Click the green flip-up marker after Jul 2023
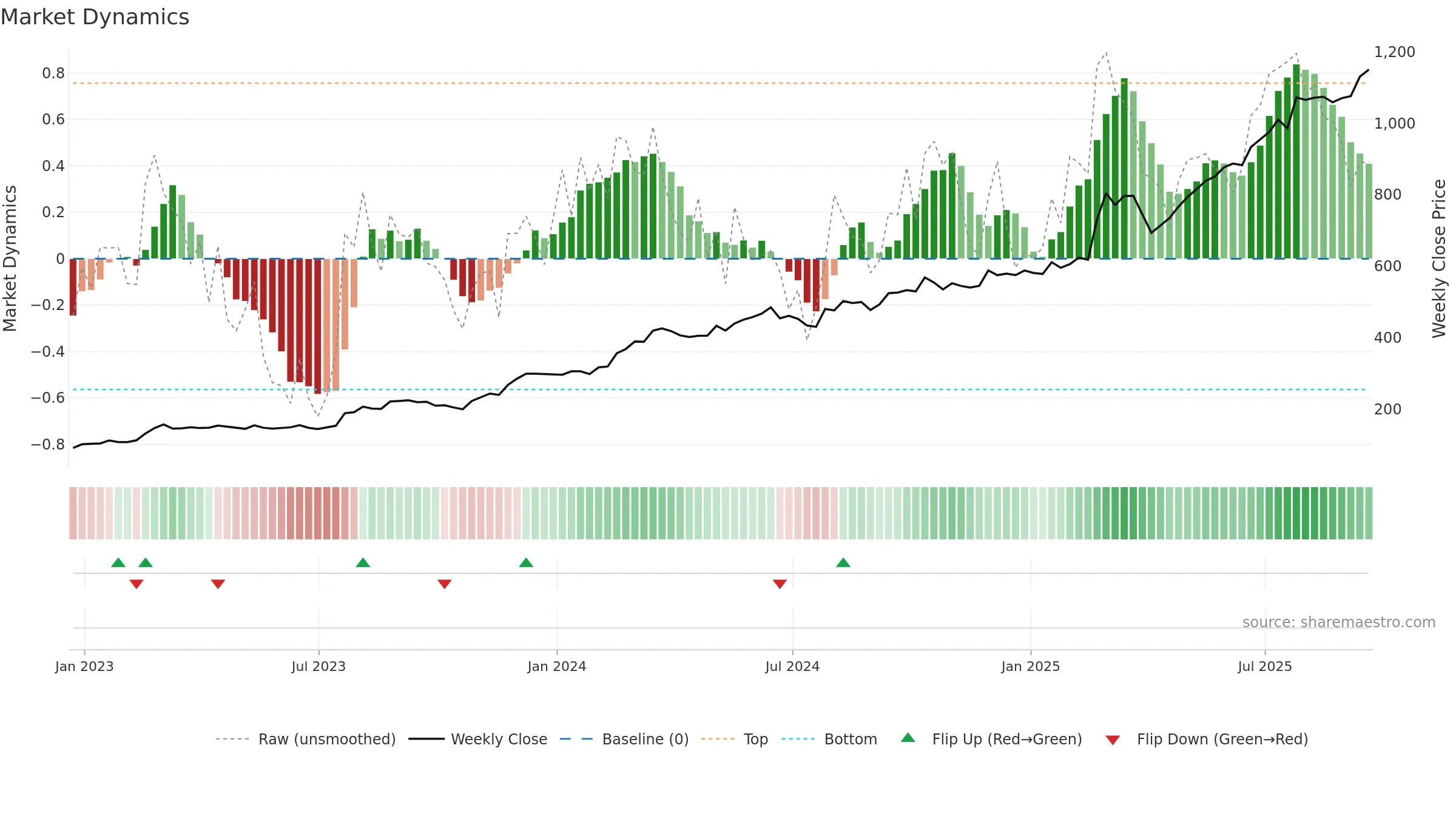 pyautogui.click(x=363, y=562)
